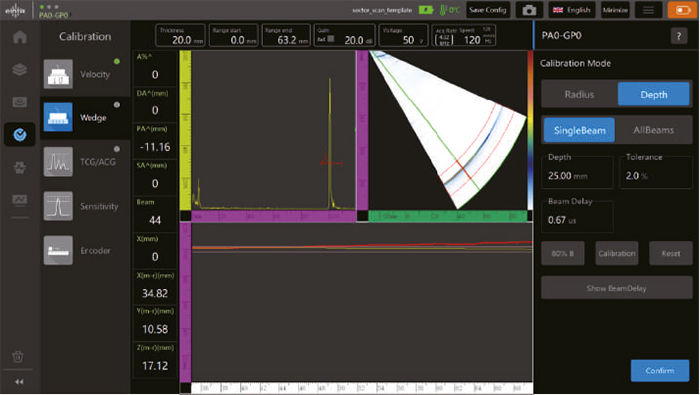Click the Save Config button

(x=488, y=10)
